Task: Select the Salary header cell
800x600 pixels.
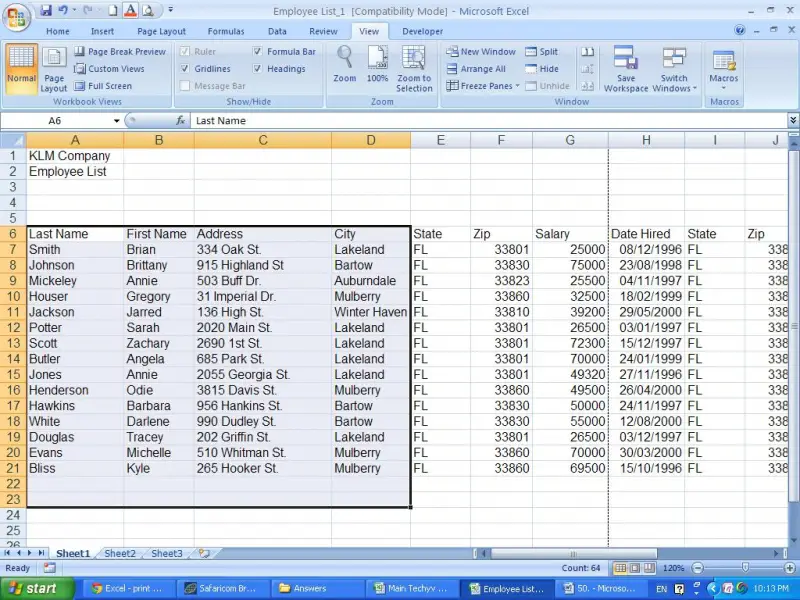Action: 570,234
